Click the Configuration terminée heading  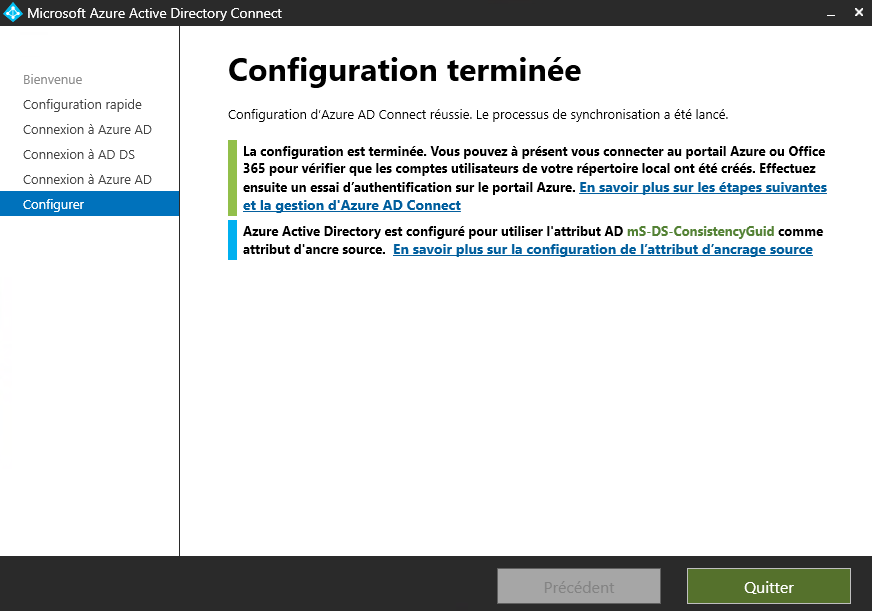click(404, 71)
